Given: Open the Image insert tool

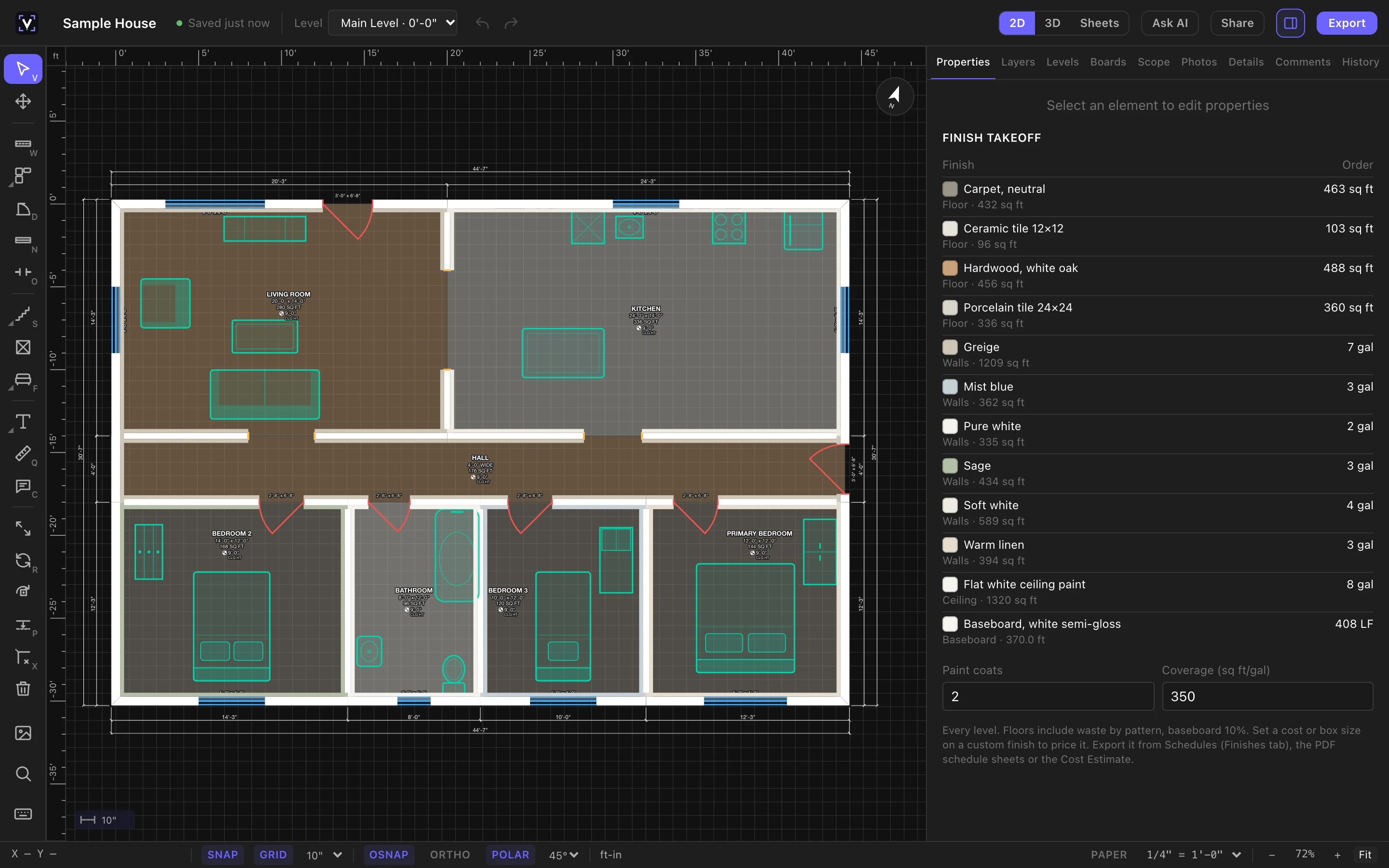Looking at the screenshot, I should 23,733.
